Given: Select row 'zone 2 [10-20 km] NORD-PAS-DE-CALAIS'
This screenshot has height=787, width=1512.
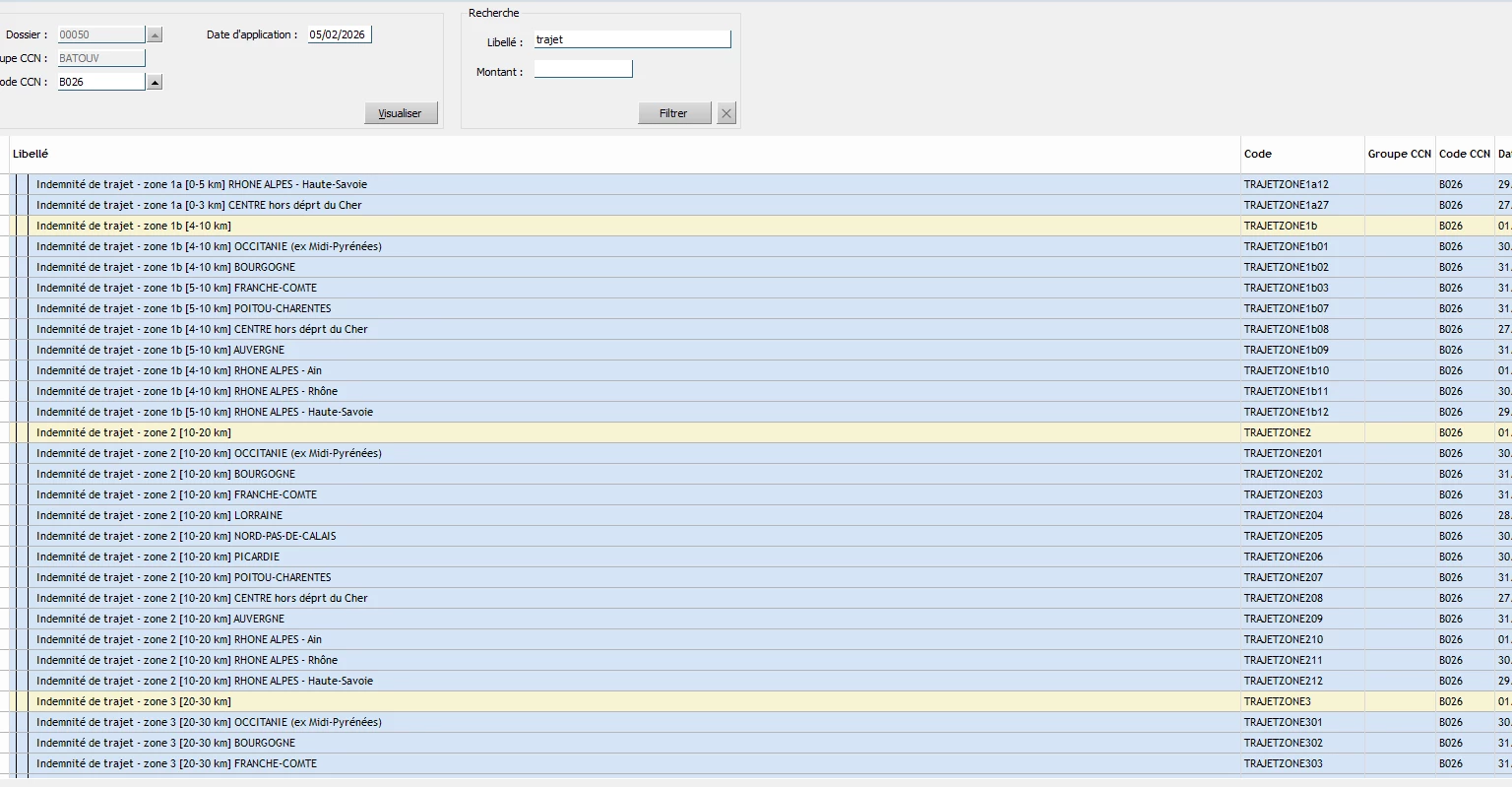Looking at the screenshot, I should tap(756, 536).
